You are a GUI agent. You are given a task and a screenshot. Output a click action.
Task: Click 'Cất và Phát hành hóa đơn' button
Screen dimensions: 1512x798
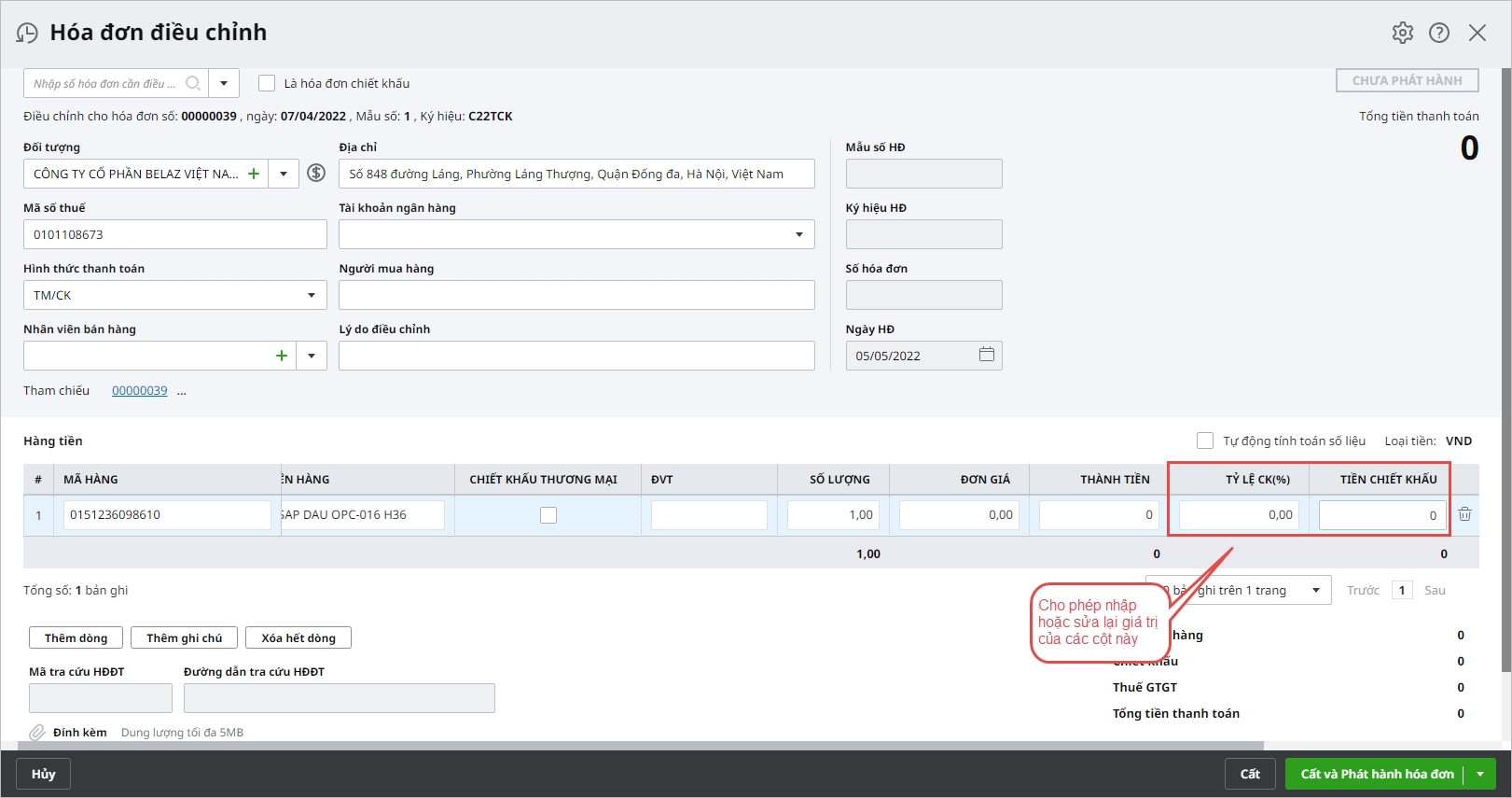[1376, 774]
